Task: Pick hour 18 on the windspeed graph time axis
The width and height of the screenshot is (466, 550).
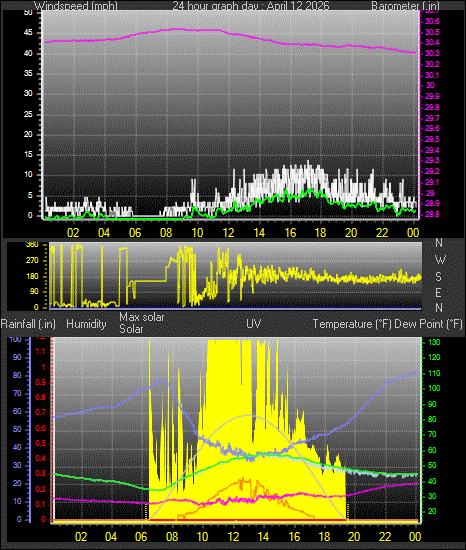Action: coord(320,233)
